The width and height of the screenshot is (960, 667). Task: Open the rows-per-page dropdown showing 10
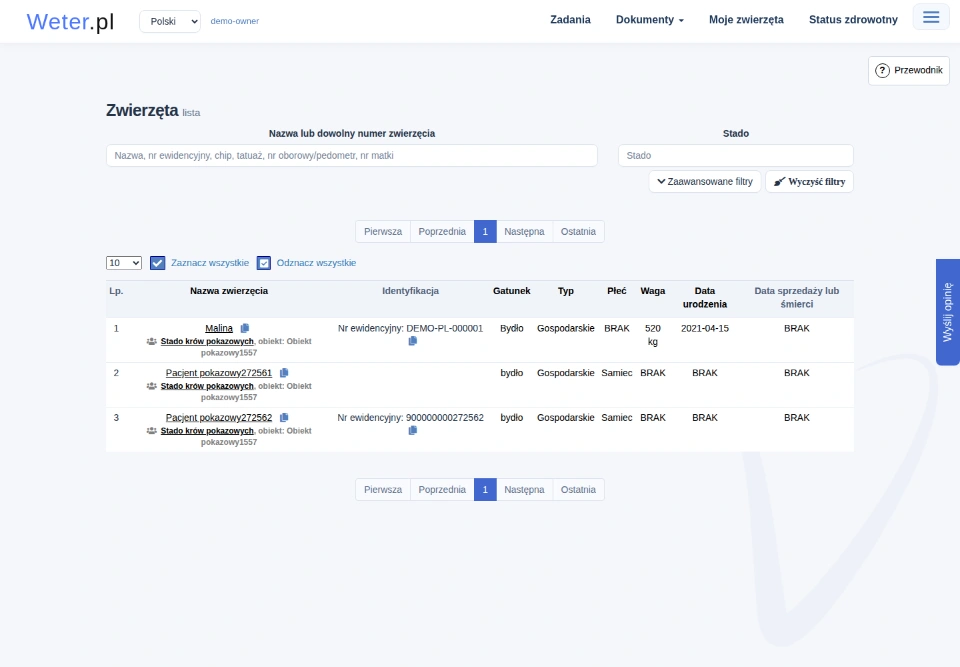[x=124, y=263]
